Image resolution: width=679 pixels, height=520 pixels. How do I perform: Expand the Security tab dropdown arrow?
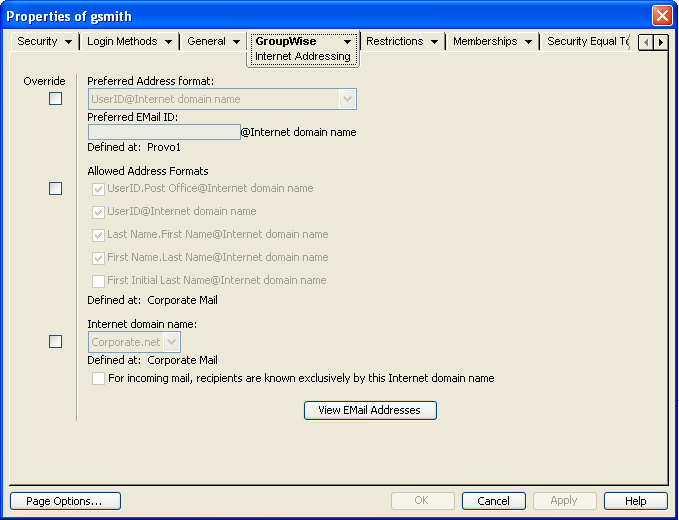[x=68, y=42]
